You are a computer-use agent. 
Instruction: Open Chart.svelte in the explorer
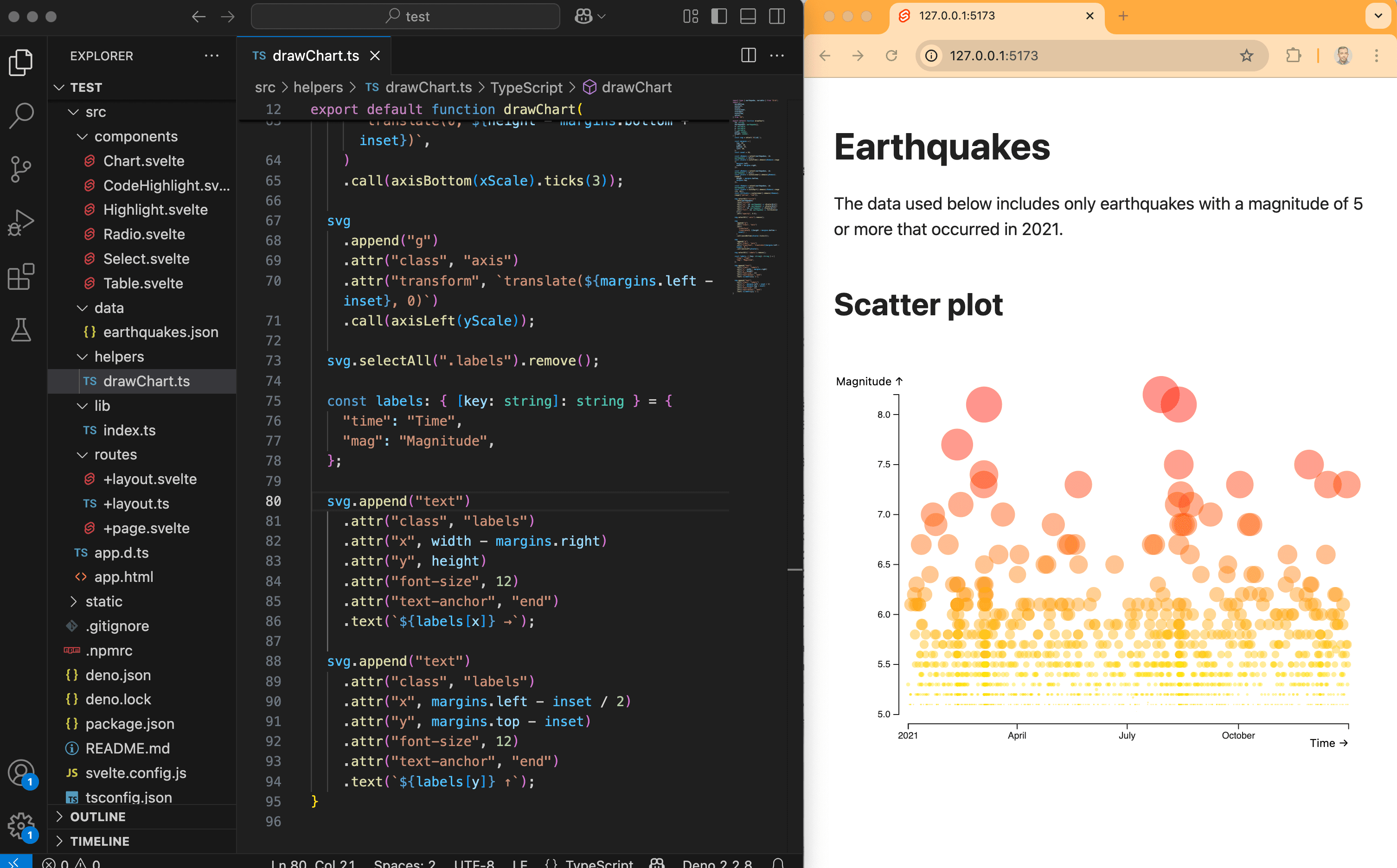[142, 161]
